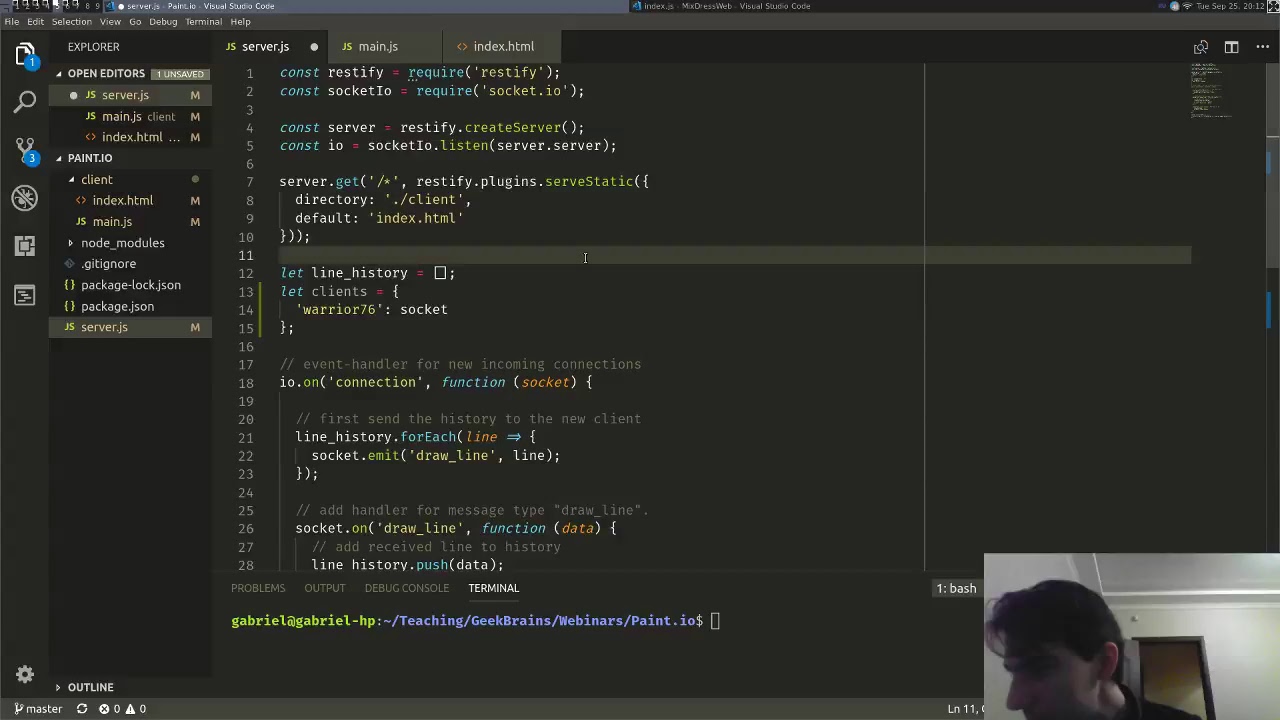
Task: Click the open changes icon in the editor toolbar
Action: tap(1201, 47)
